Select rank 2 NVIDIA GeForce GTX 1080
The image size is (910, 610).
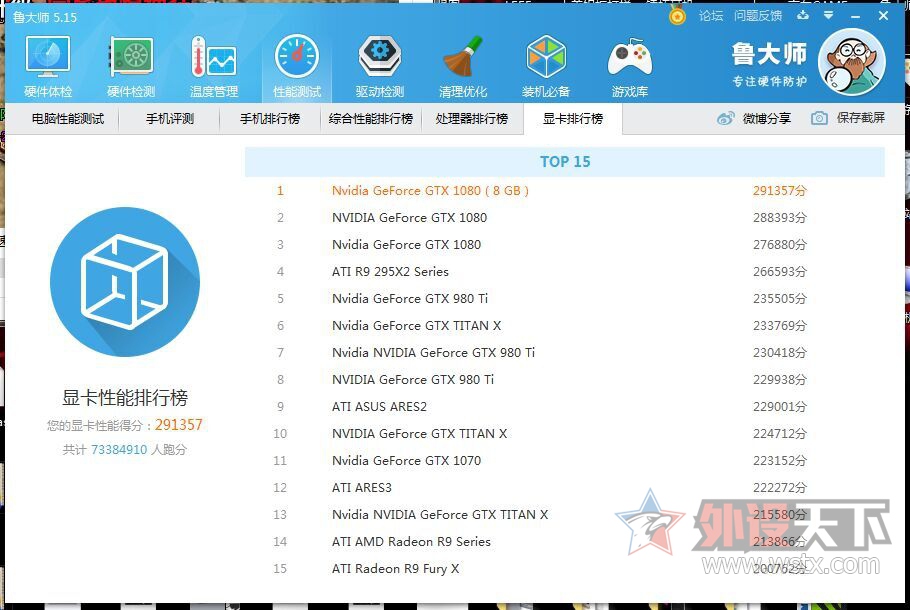(565, 218)
